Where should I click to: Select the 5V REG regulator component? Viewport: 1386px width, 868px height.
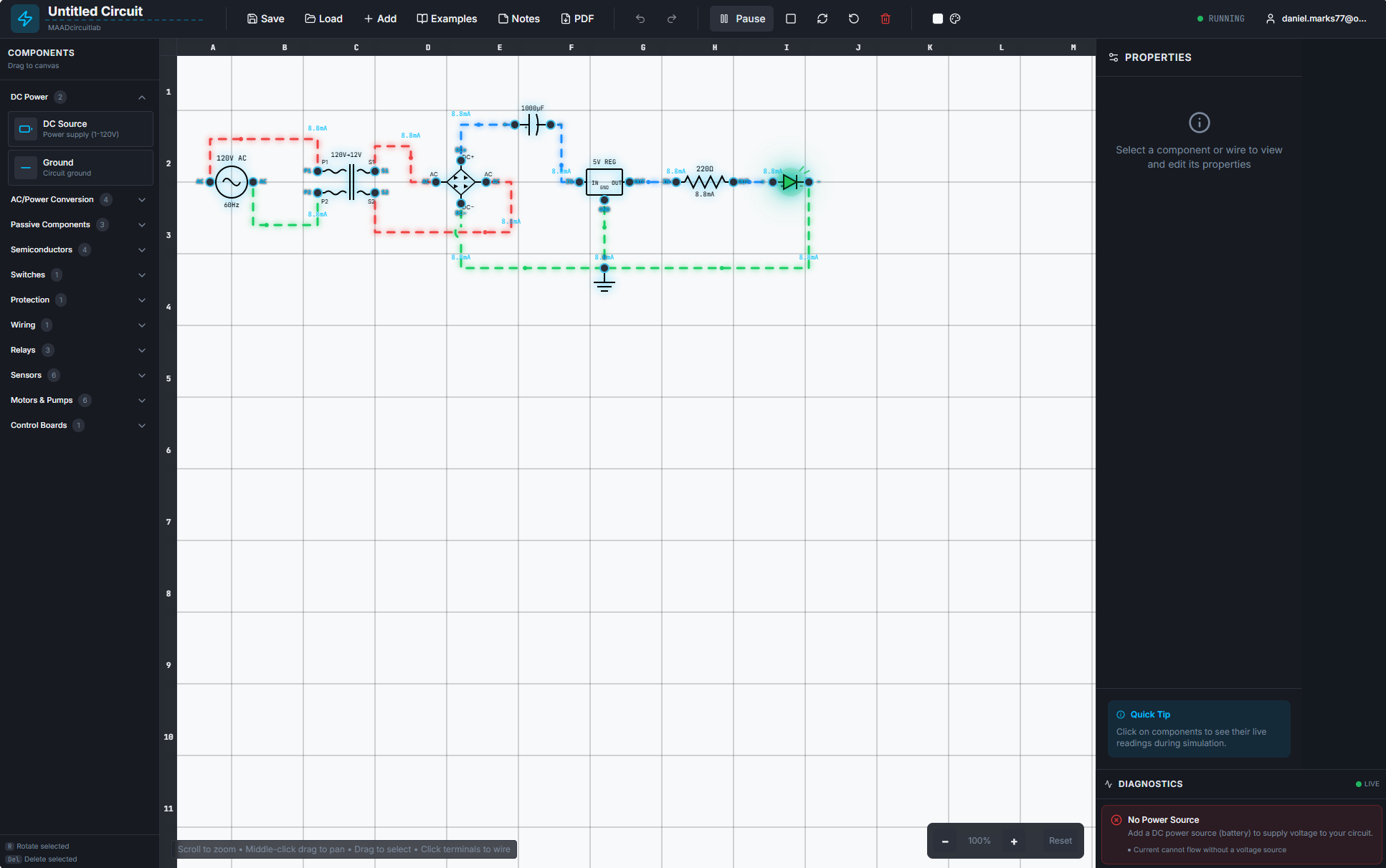pyautogui.click(x=604, y=182)
